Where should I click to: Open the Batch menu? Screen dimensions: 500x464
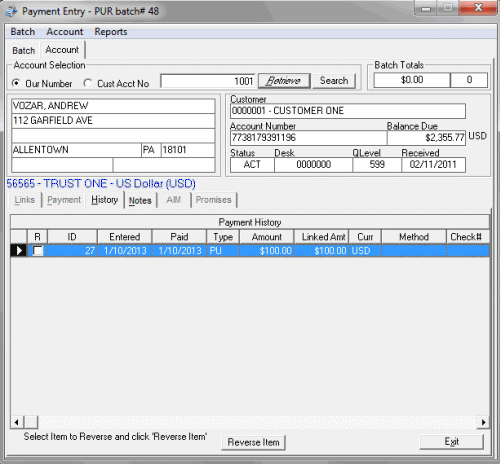(23, 32)
